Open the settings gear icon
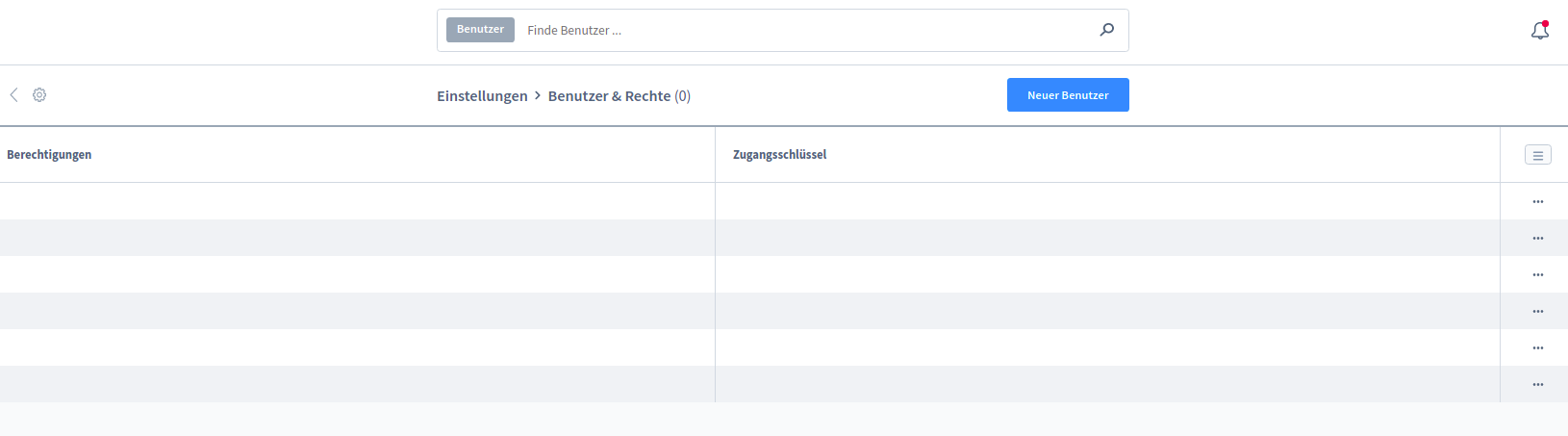 pos(39,94)
